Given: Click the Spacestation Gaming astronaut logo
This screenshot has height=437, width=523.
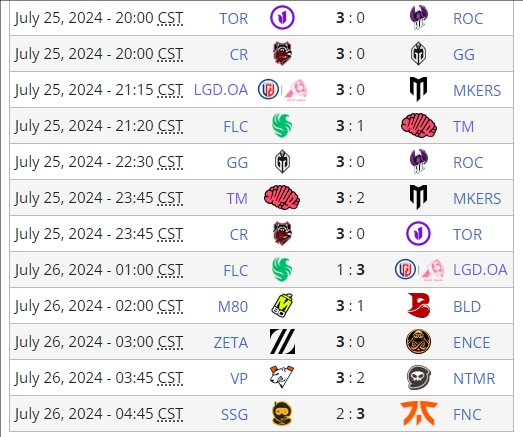Looking at the screenshot, I should coord(282,414).
